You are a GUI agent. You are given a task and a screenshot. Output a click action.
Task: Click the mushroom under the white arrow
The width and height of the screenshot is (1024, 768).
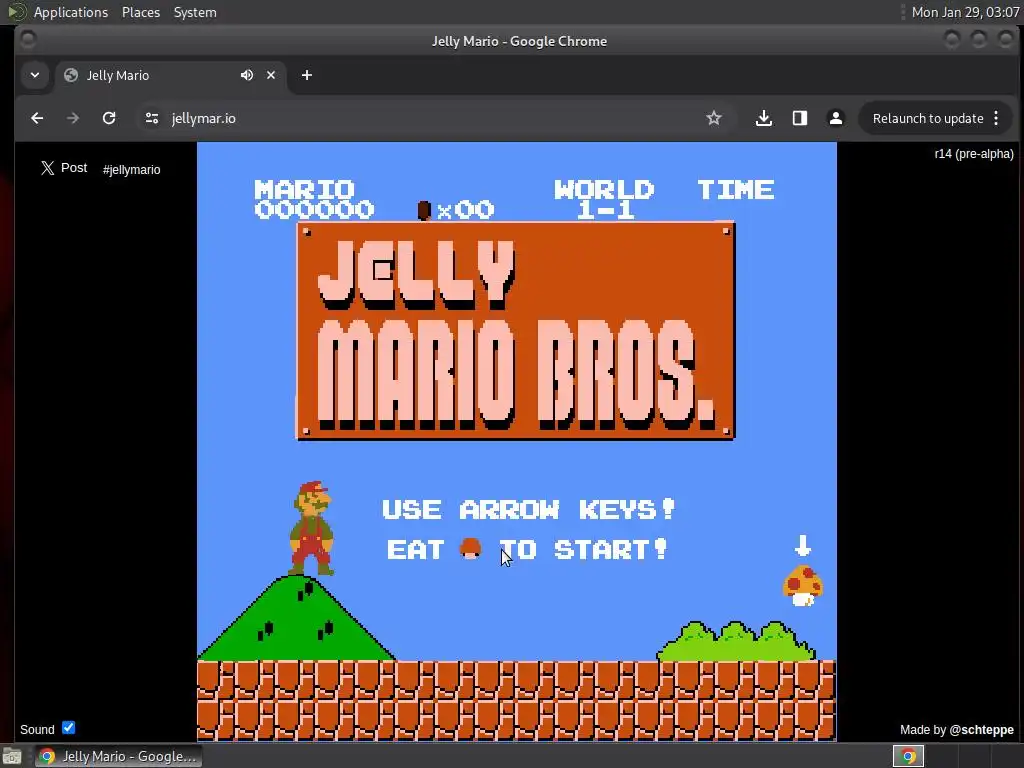point(803,585)
